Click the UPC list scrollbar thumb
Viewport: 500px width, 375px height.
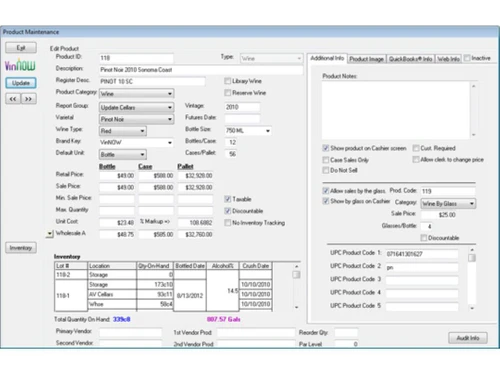point(472,258)
